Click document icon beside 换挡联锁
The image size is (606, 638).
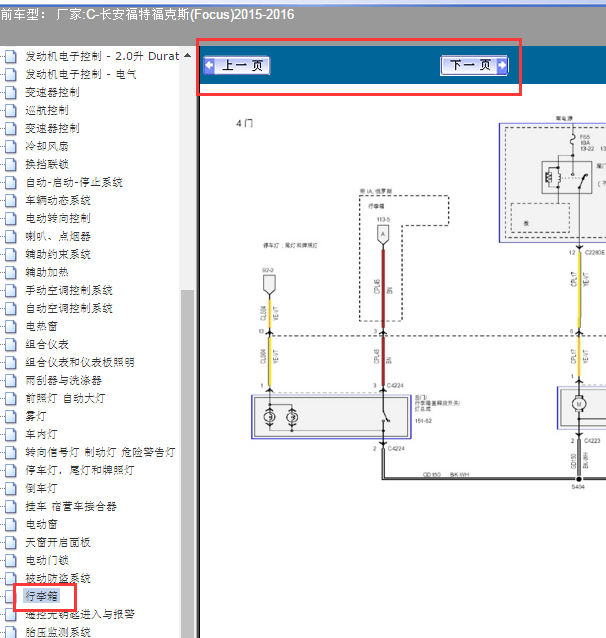pyautogui.click(x=11, y=164)
